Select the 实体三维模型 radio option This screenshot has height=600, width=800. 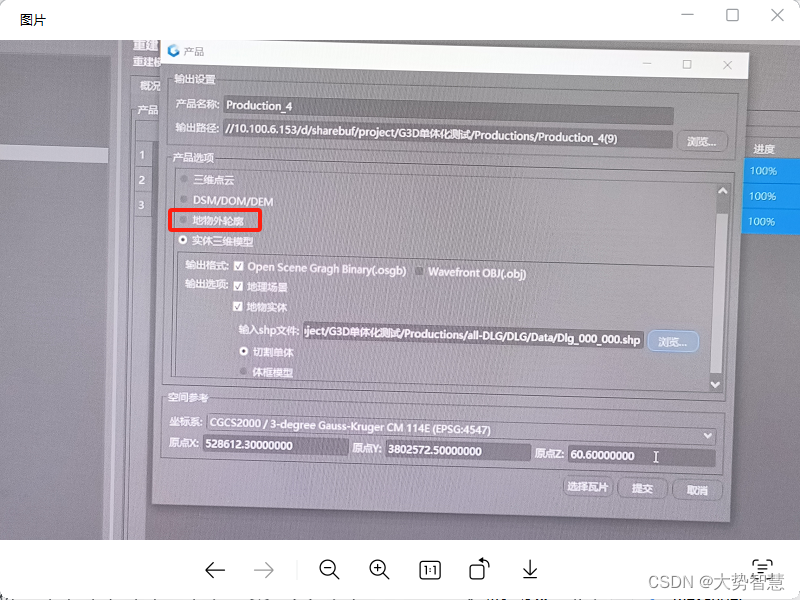(x=183, y=240)
